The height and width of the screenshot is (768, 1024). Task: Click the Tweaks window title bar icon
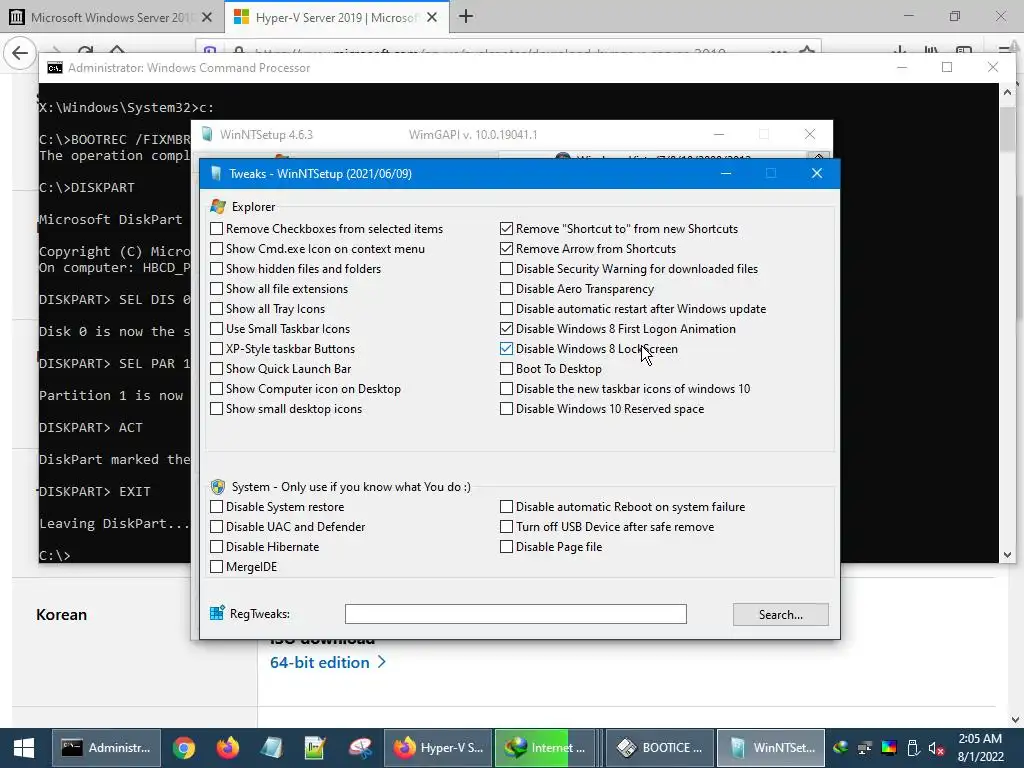tap(216, 174)
